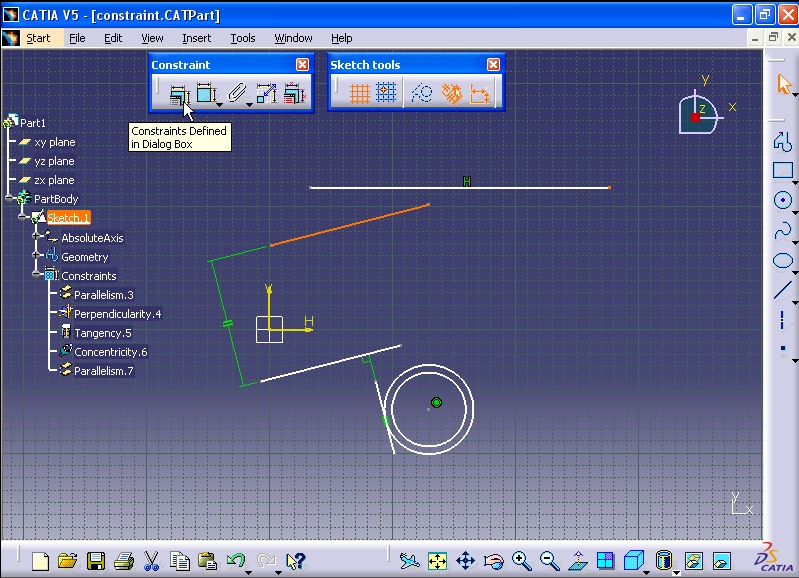Click the Open file icon
The height and width of the screenshot is (578, 799).
tap(67, 561)
